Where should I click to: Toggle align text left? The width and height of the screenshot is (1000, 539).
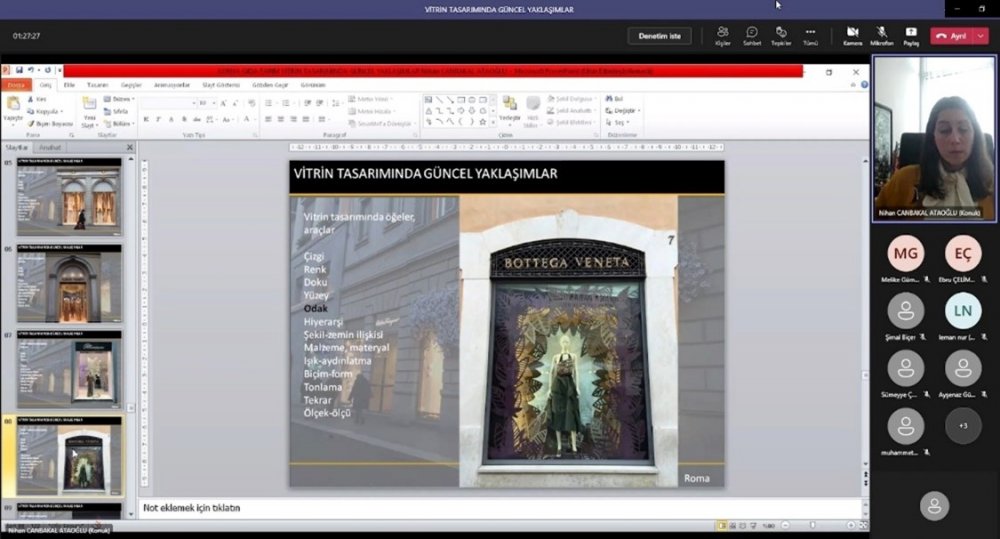coord(268,119)
